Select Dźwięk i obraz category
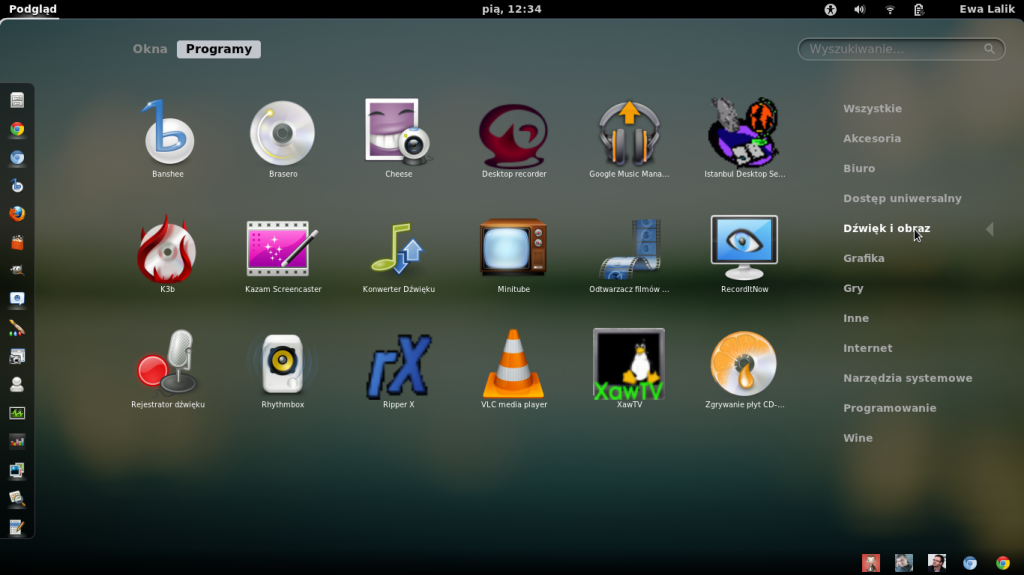The height and width of the screenshot is (575, 1024). tap(886, 229)
